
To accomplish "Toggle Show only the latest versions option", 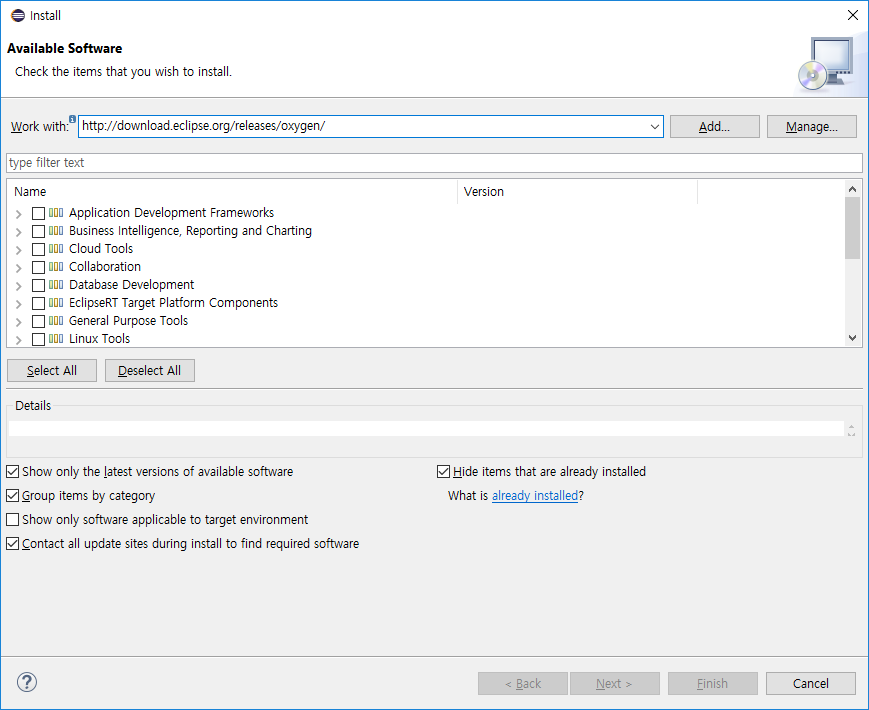I will 12,472.
